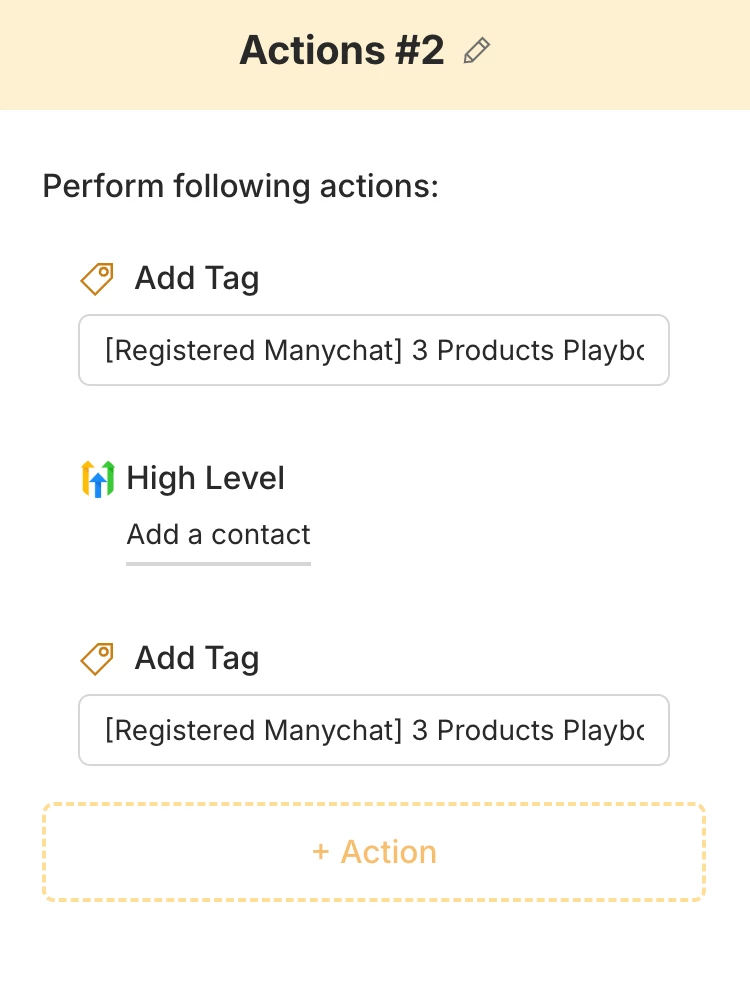Click the topmost 'Add Tag' label
Viewport: 750px width, 988px height.
coord(197,279)
